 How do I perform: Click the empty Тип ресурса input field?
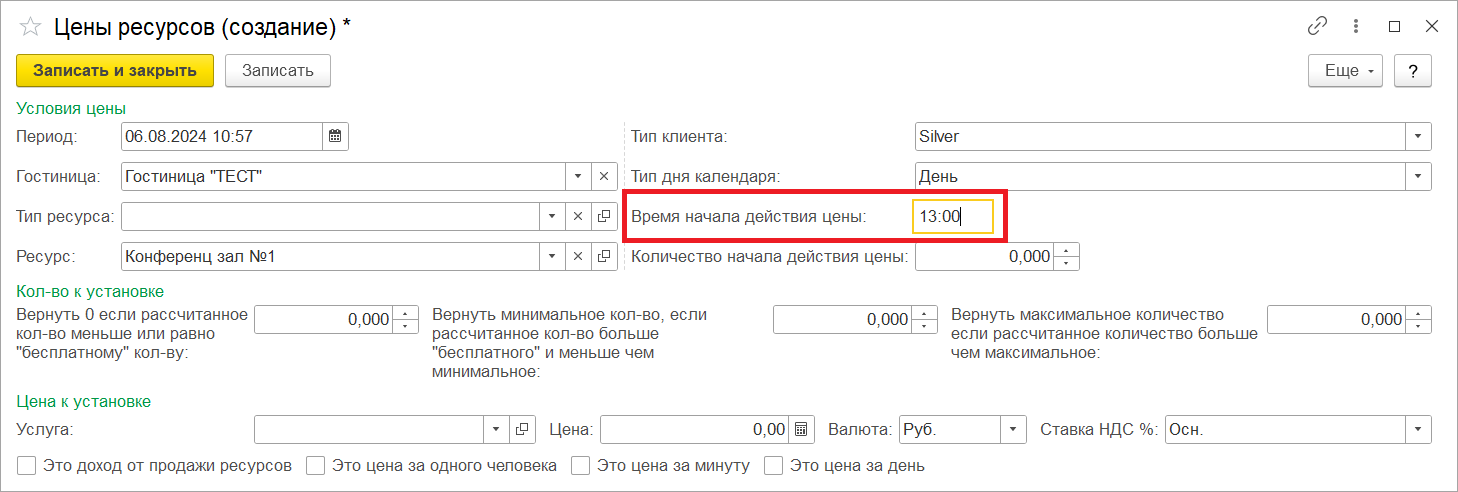click(x=330, y=216)
